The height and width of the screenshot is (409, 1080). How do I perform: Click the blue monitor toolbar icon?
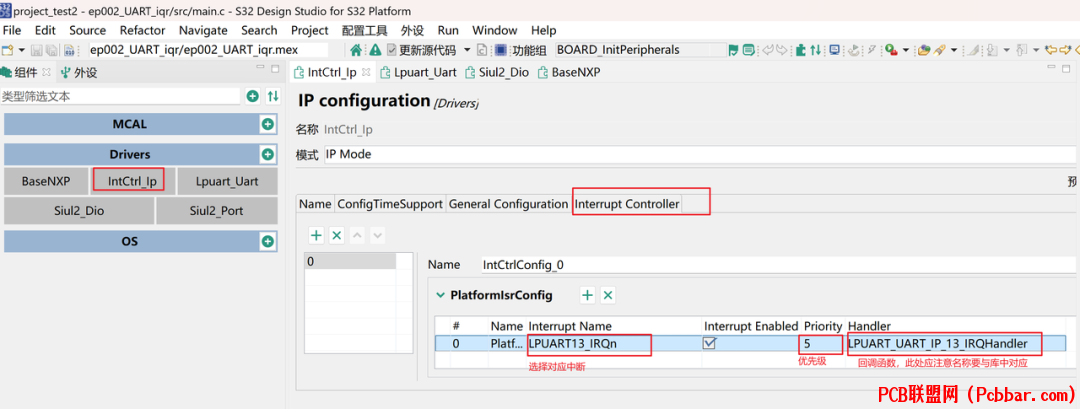point(835,50)
